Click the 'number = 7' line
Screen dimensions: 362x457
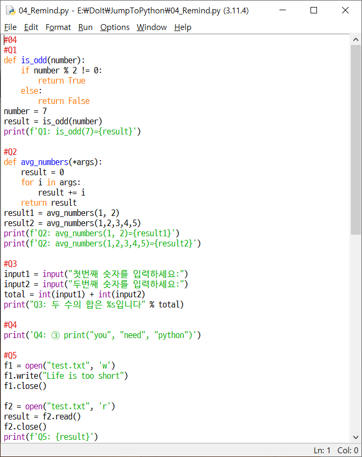25,111
